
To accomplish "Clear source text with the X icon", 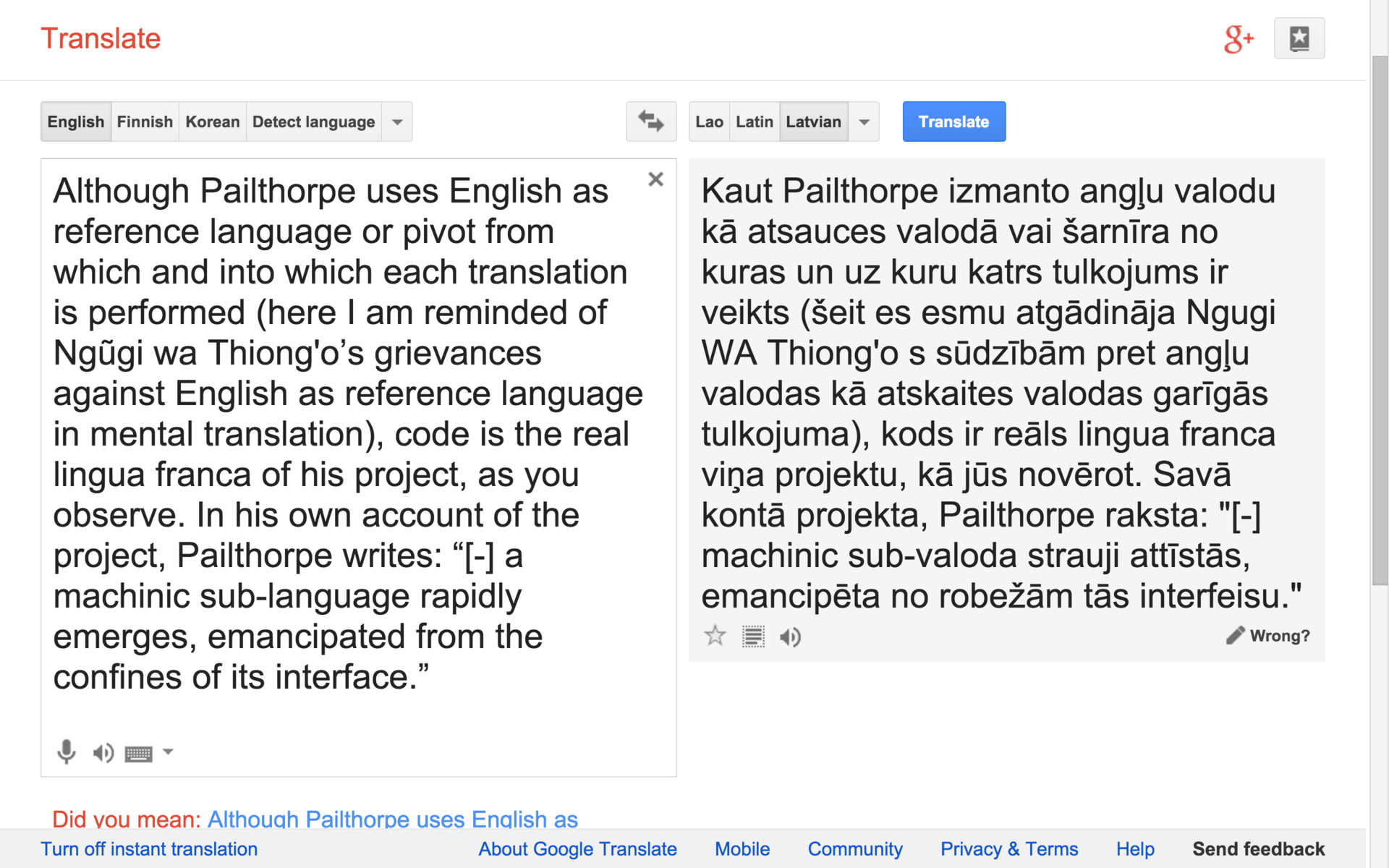I will tap(655, 179).
